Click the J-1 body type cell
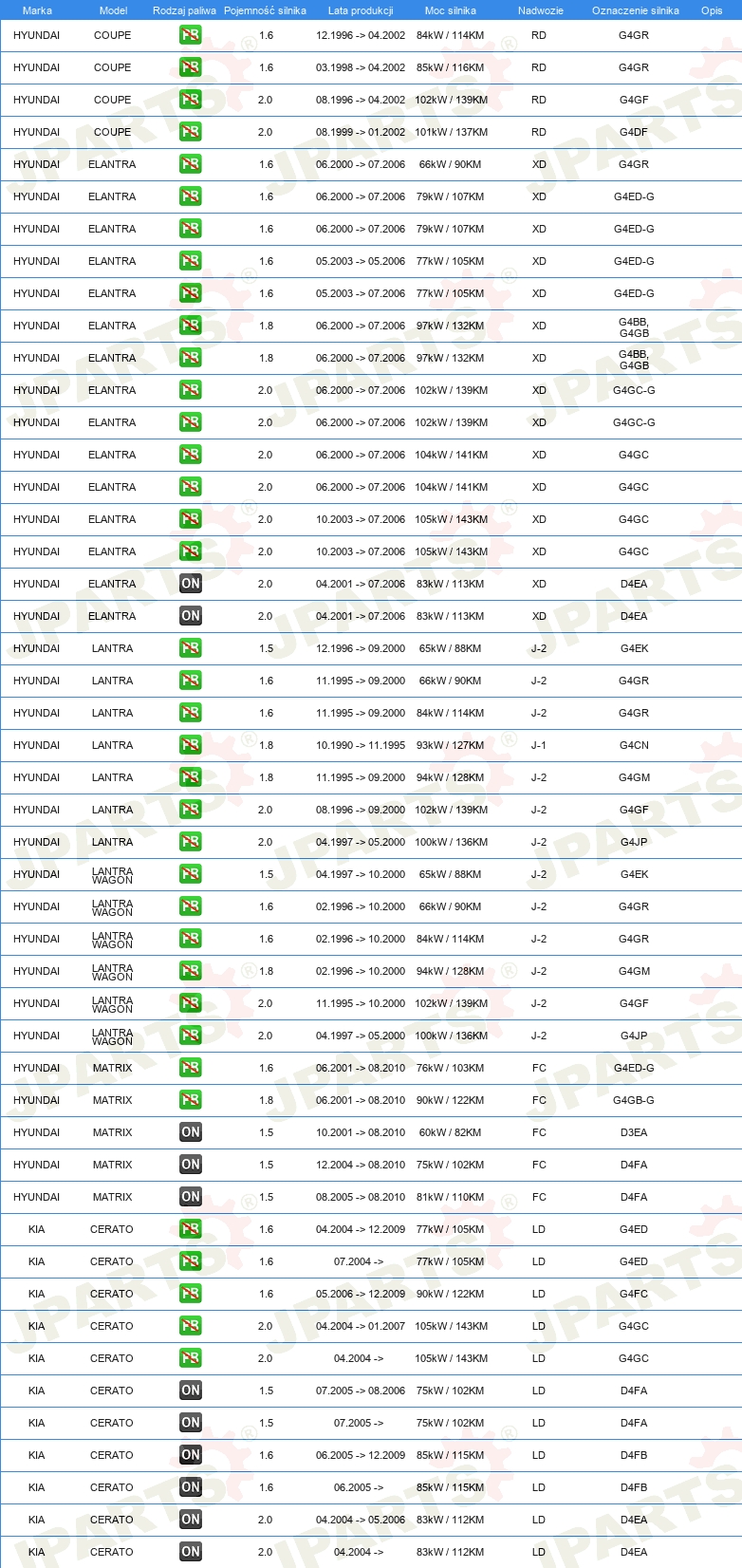742x1568 pixels. (539, 745)
